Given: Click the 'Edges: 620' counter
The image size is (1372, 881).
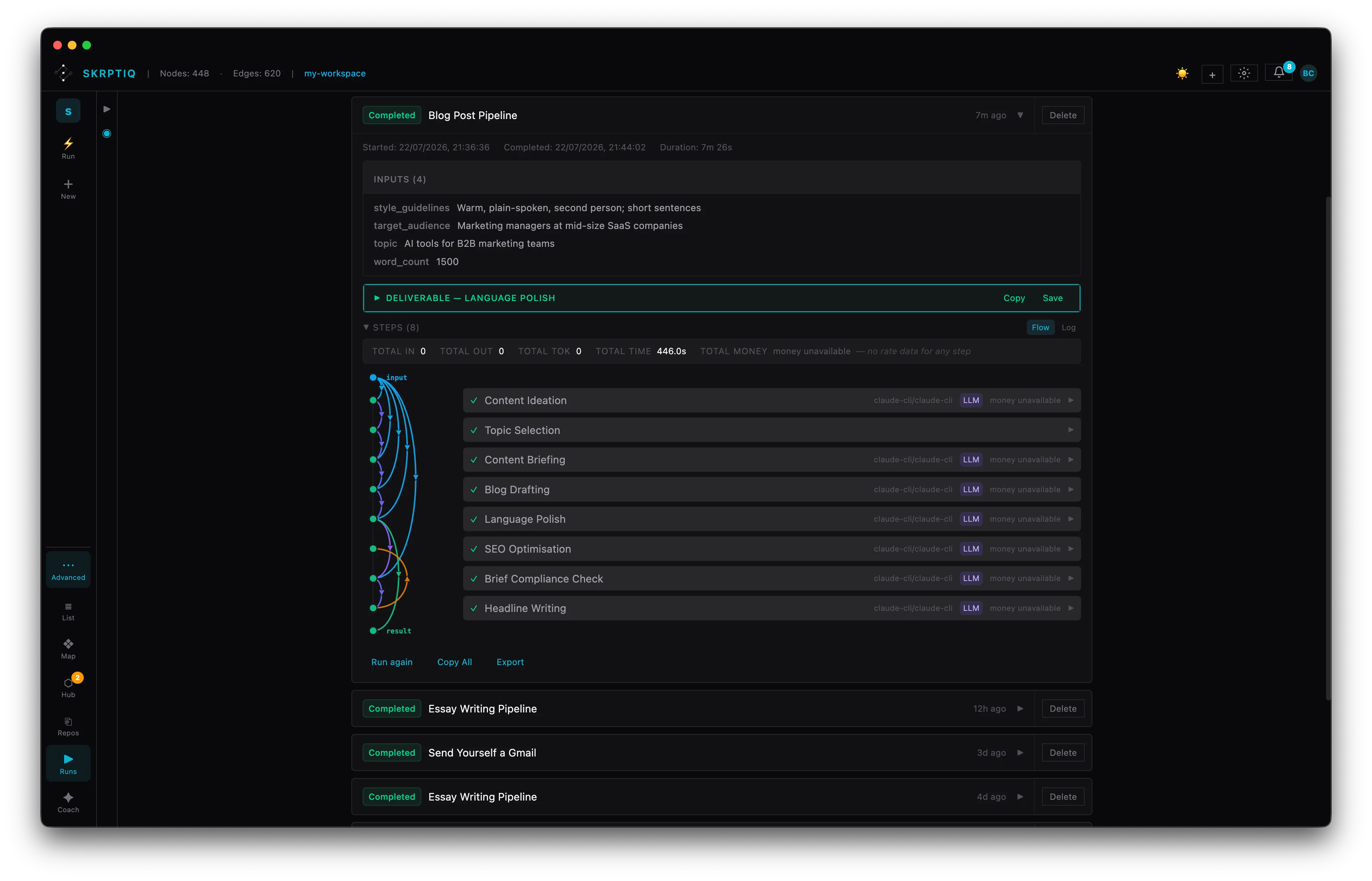Looking at the screenshot, I should click(x=256, y=73).
